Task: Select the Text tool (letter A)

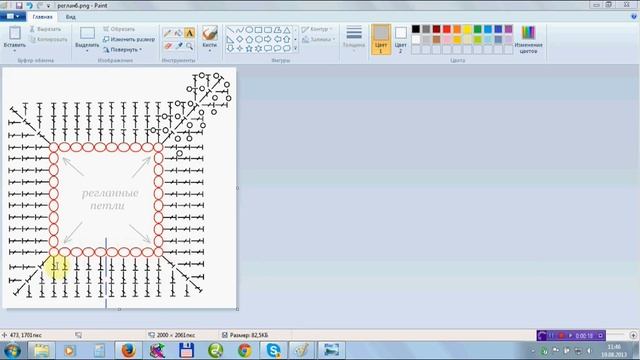Action: click(189, 33)
